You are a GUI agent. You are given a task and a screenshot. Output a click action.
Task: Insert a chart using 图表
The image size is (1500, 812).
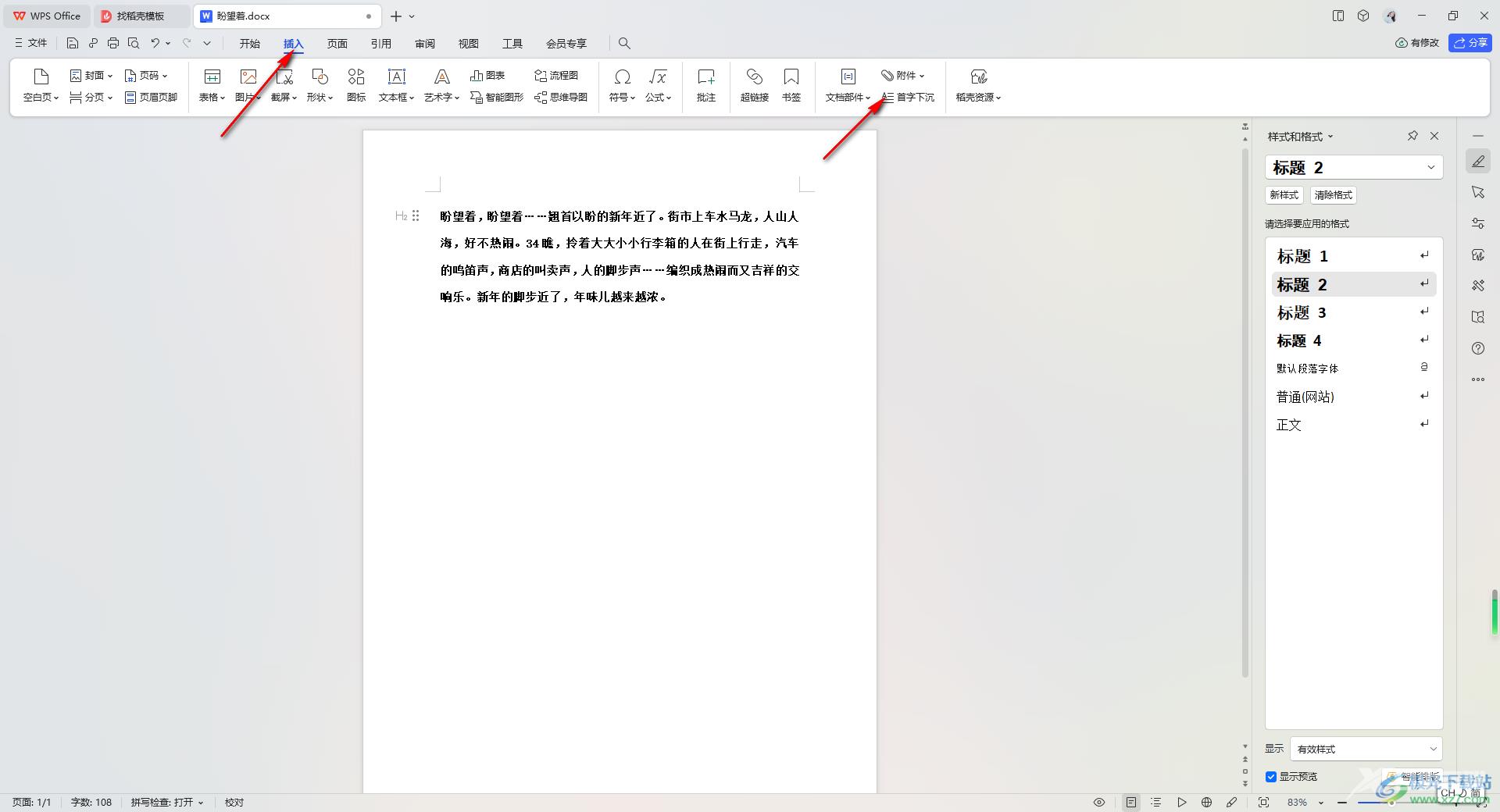tap(487, 76)
